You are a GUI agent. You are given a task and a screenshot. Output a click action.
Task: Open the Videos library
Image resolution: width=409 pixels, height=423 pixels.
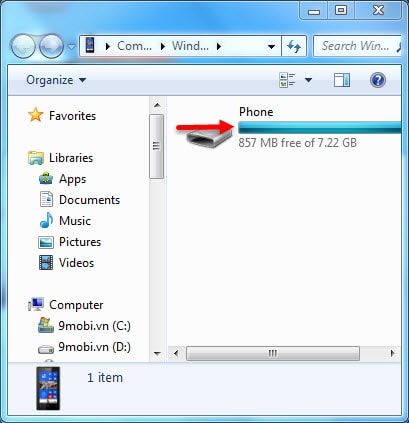77,263
